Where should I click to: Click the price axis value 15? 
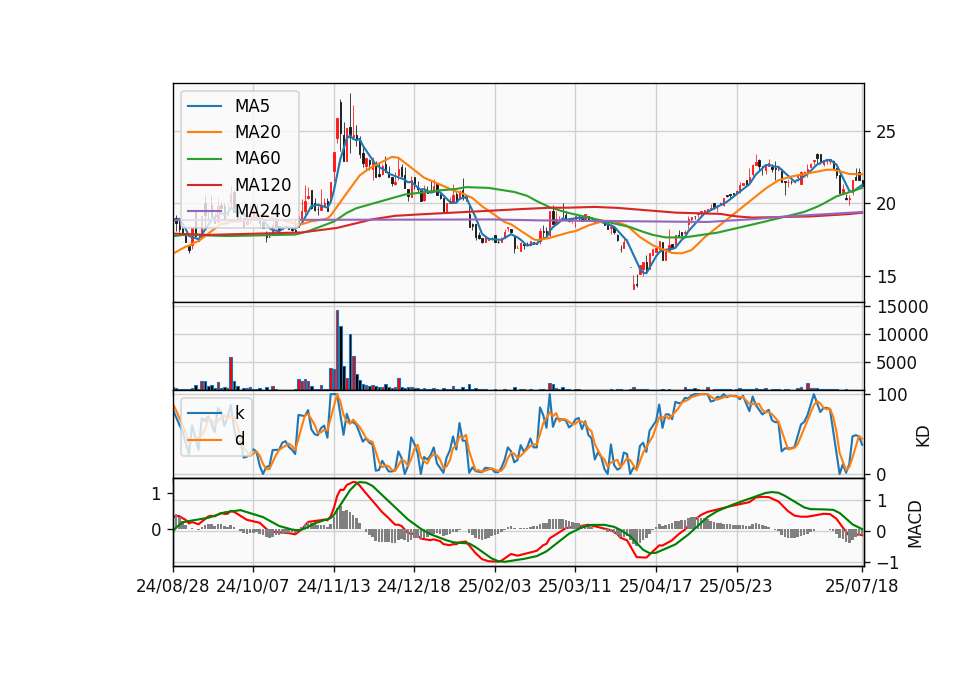click(x=886, y=277)
